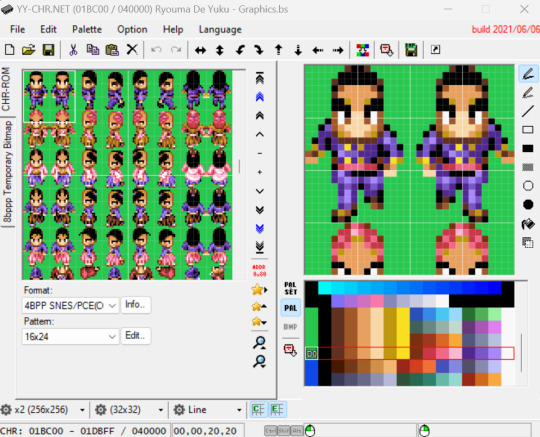540x437 pixels.
Task: Click the add bookmark star icon
Action: (259, 290)
